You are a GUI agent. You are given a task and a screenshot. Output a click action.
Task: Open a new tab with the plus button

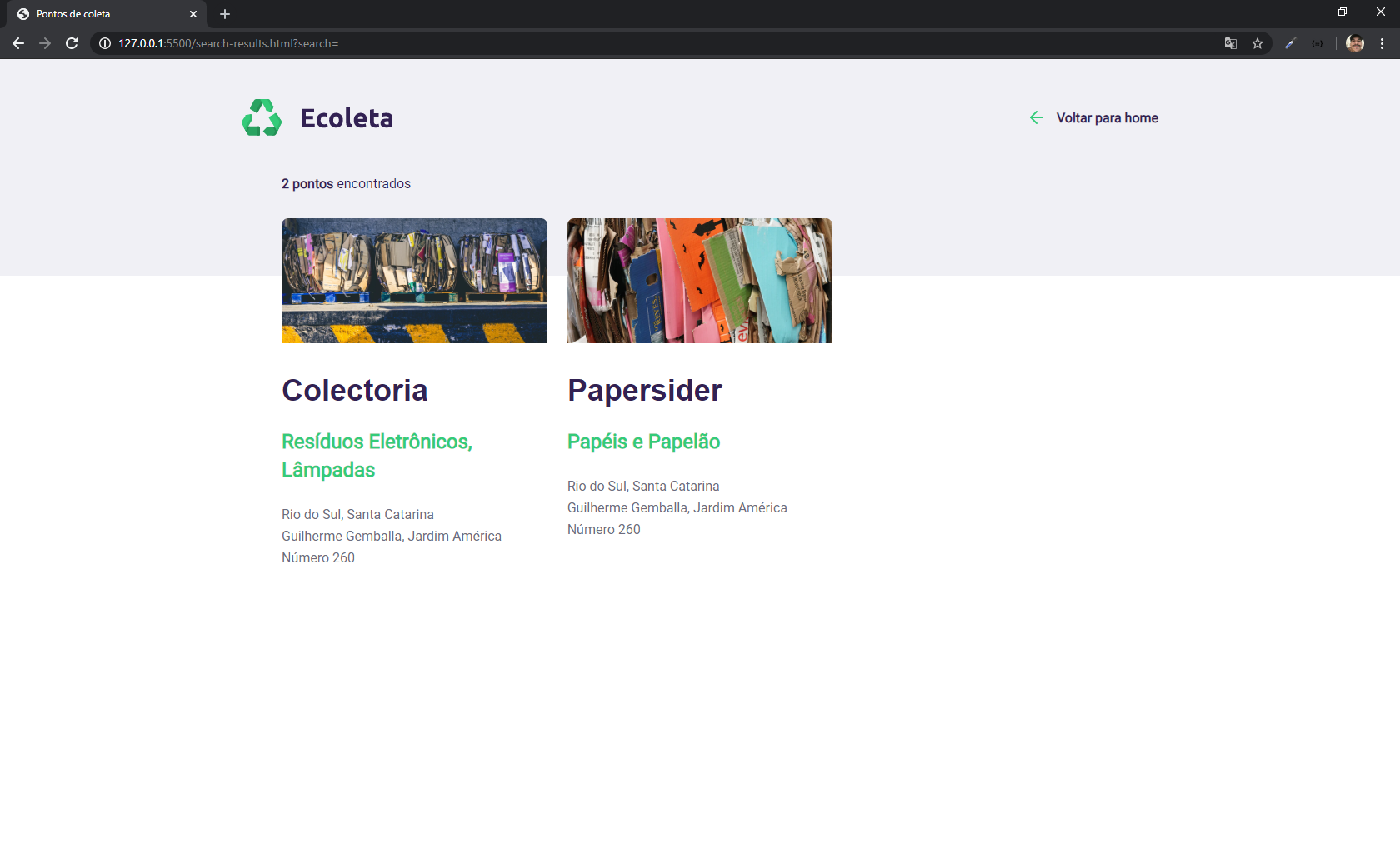click(x=224, y=13)
